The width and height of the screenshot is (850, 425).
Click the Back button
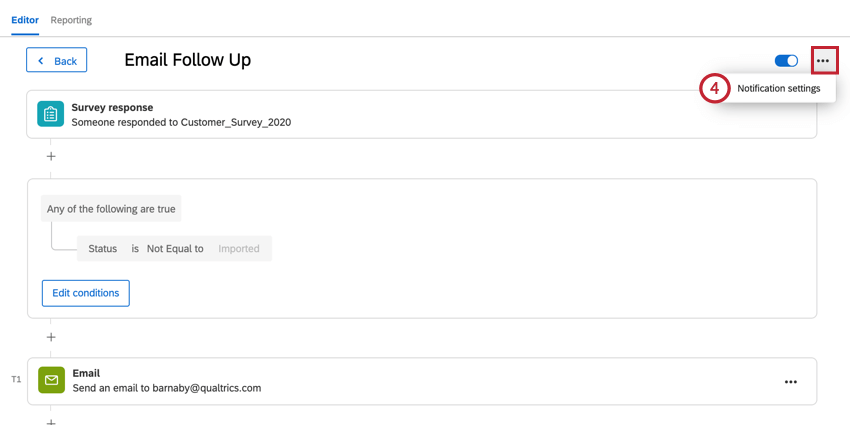tap(57, 61)
